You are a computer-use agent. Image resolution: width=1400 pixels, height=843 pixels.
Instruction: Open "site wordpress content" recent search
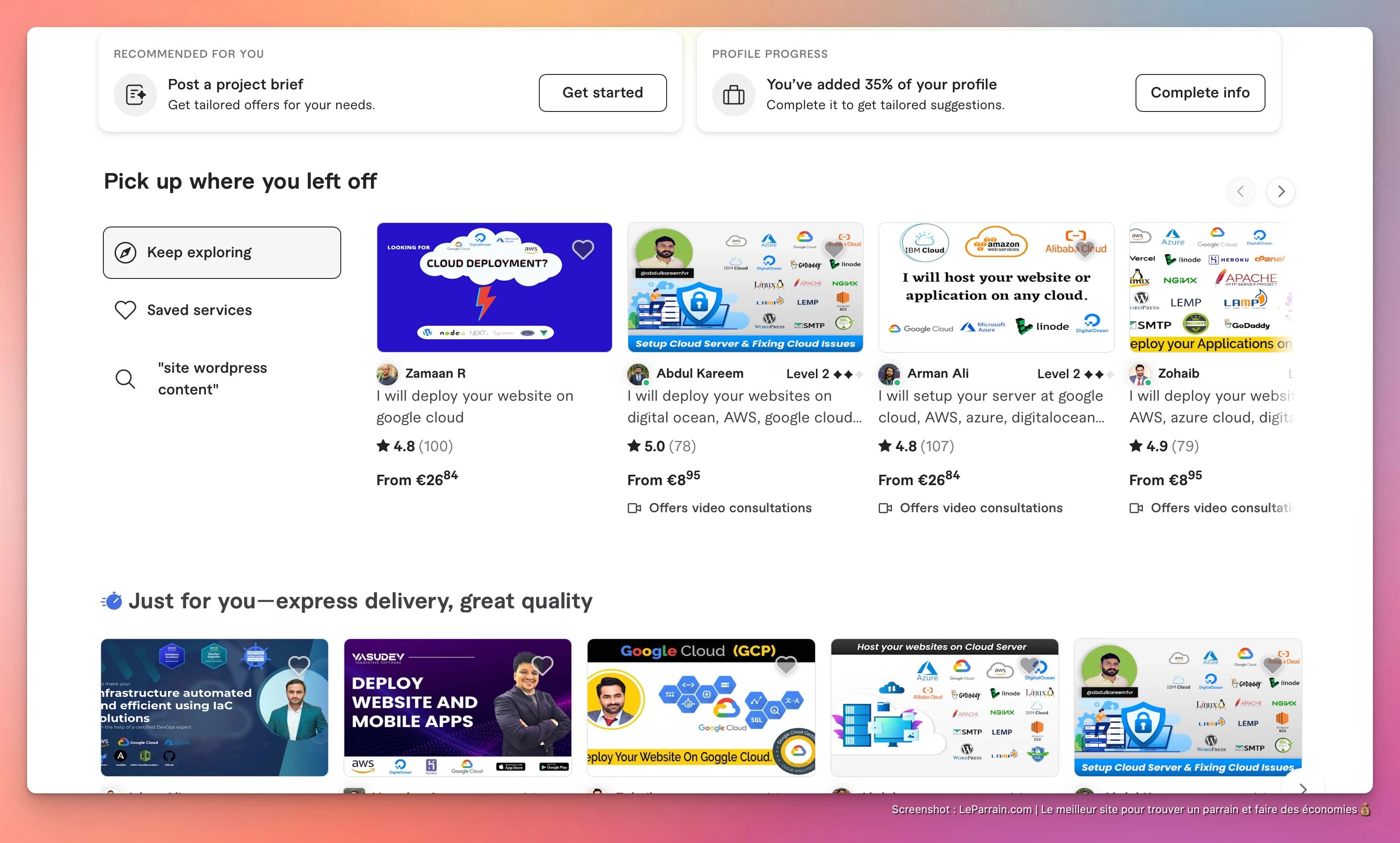(x=212, y=378)
